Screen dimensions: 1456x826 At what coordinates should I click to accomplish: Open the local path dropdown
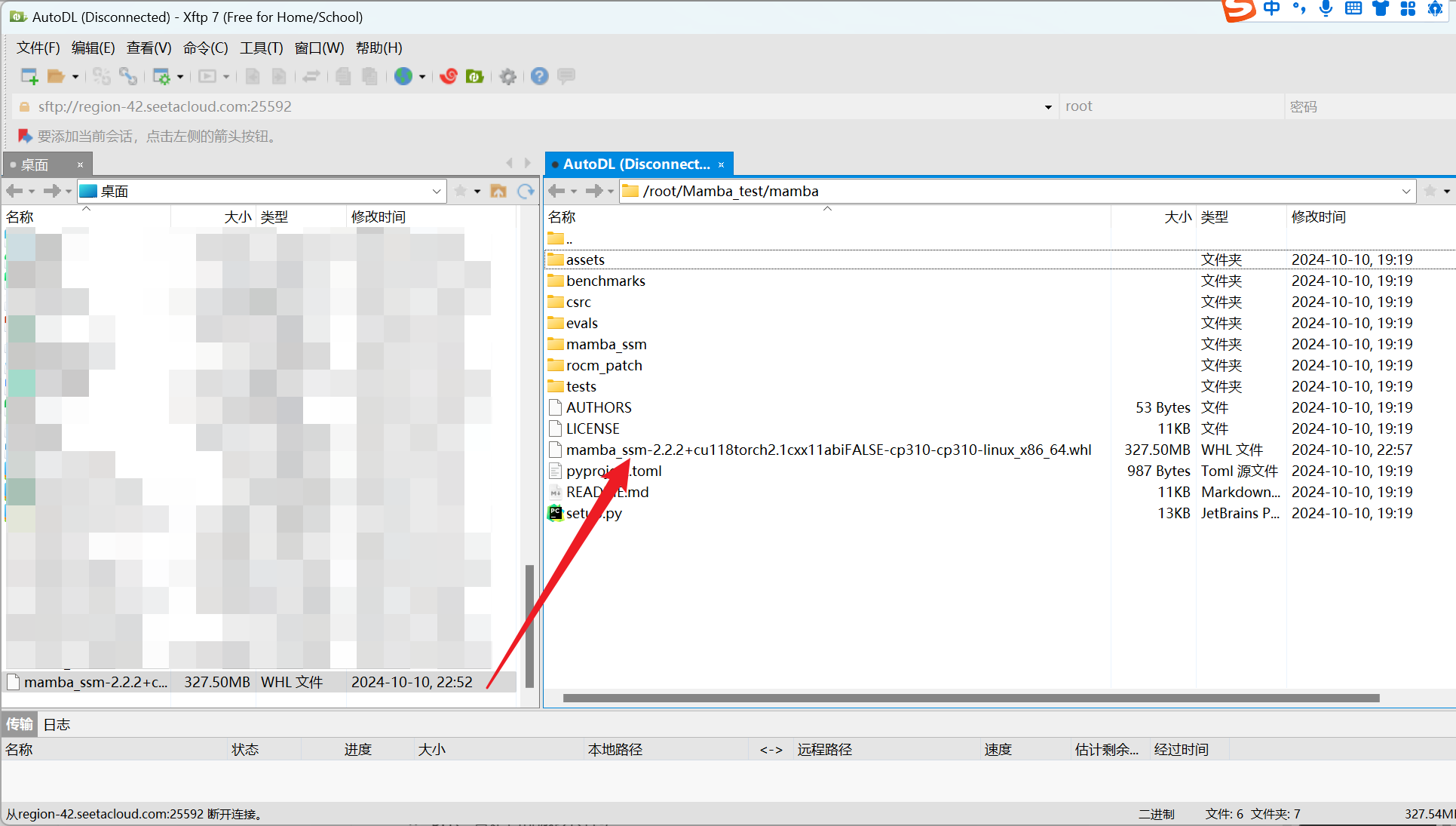(437, 191)
